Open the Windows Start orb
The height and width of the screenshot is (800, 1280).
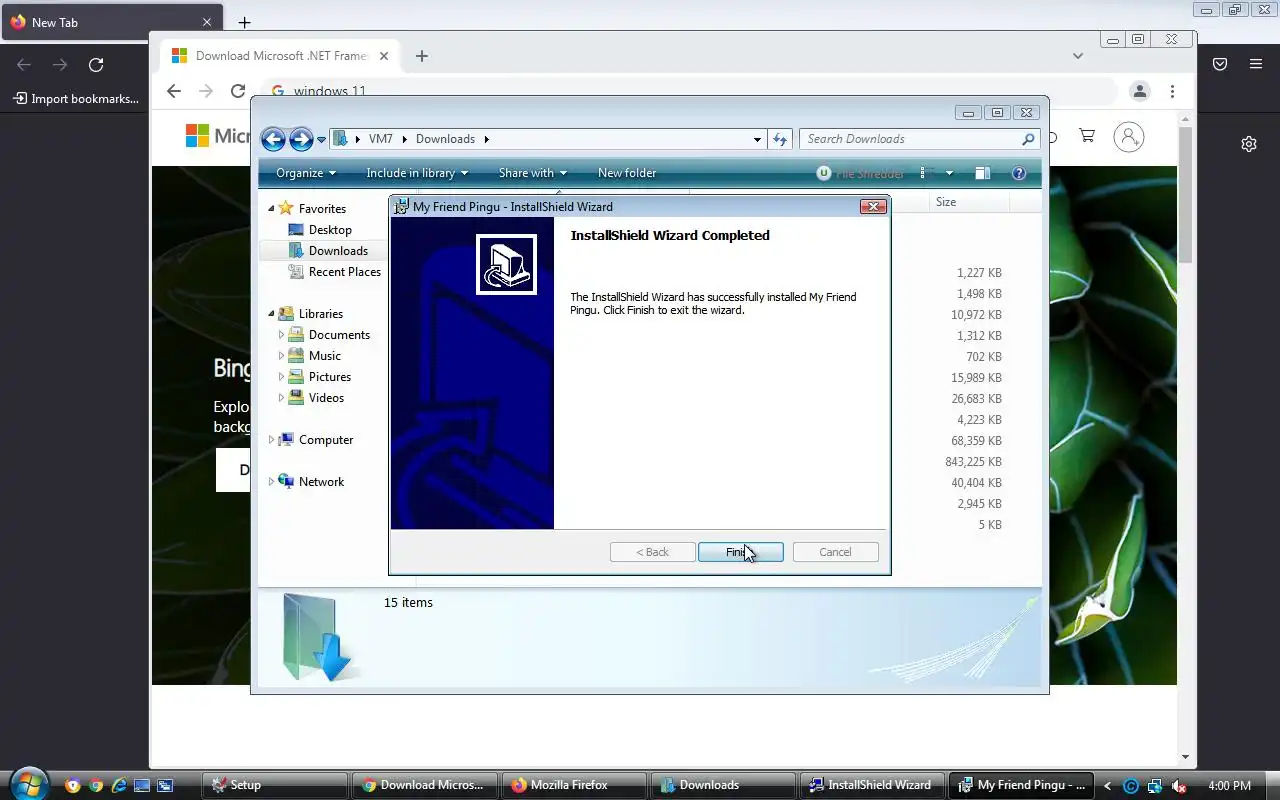[28, 785]
